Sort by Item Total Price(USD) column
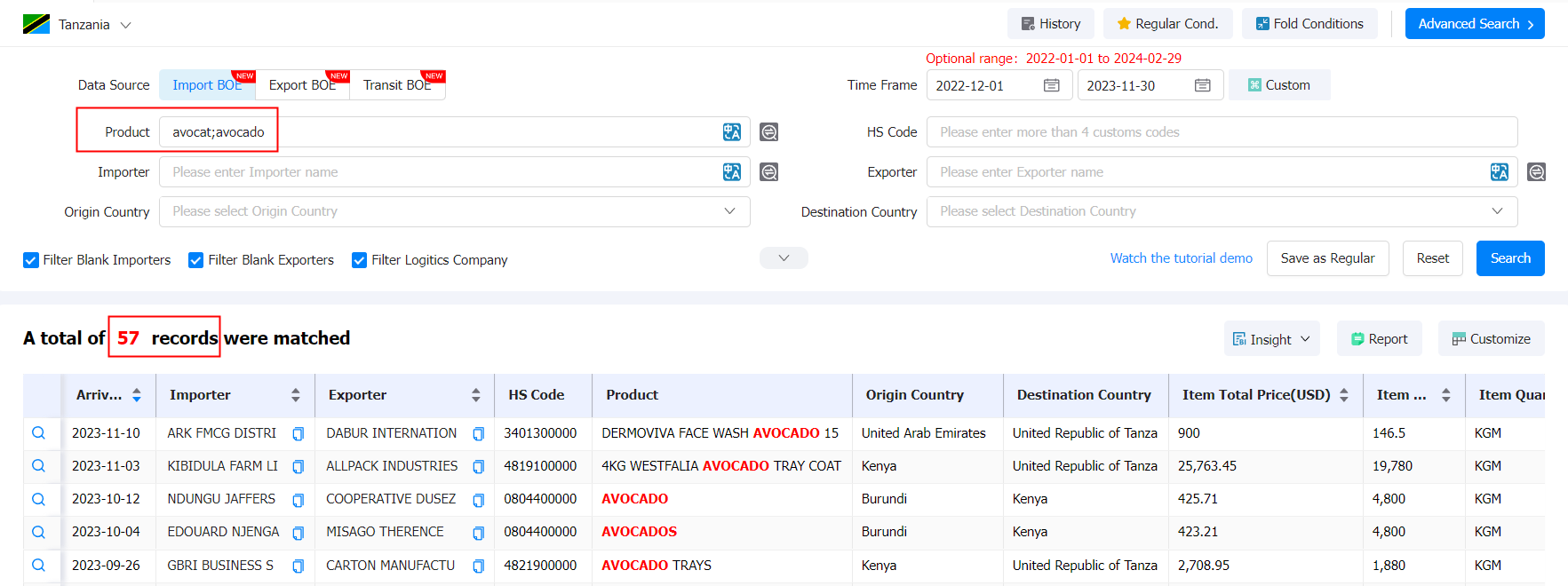This screenshot has height=586, width=1568. click(1343, 395)
